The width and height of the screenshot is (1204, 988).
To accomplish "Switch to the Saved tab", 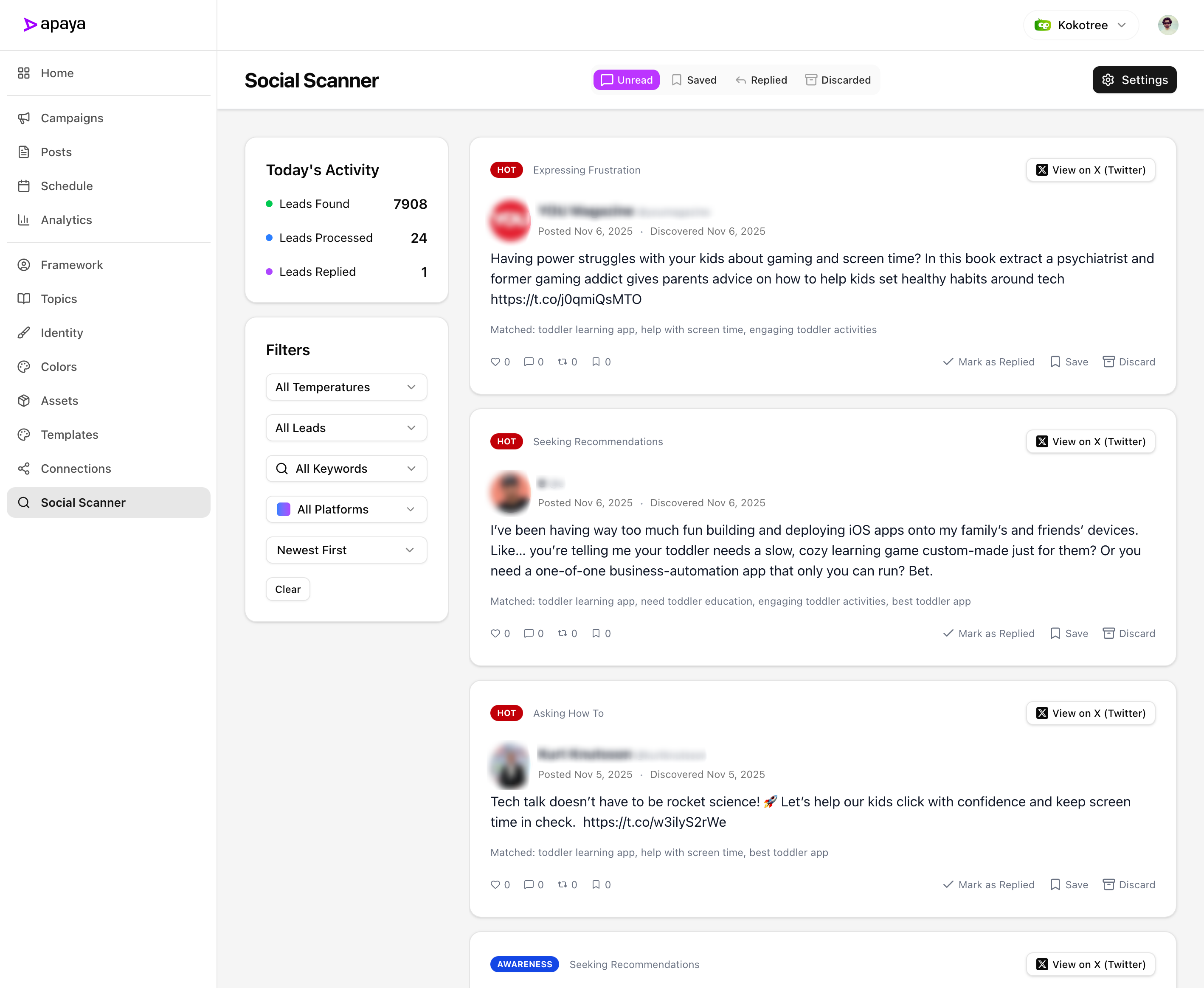I will click(695, 80).
